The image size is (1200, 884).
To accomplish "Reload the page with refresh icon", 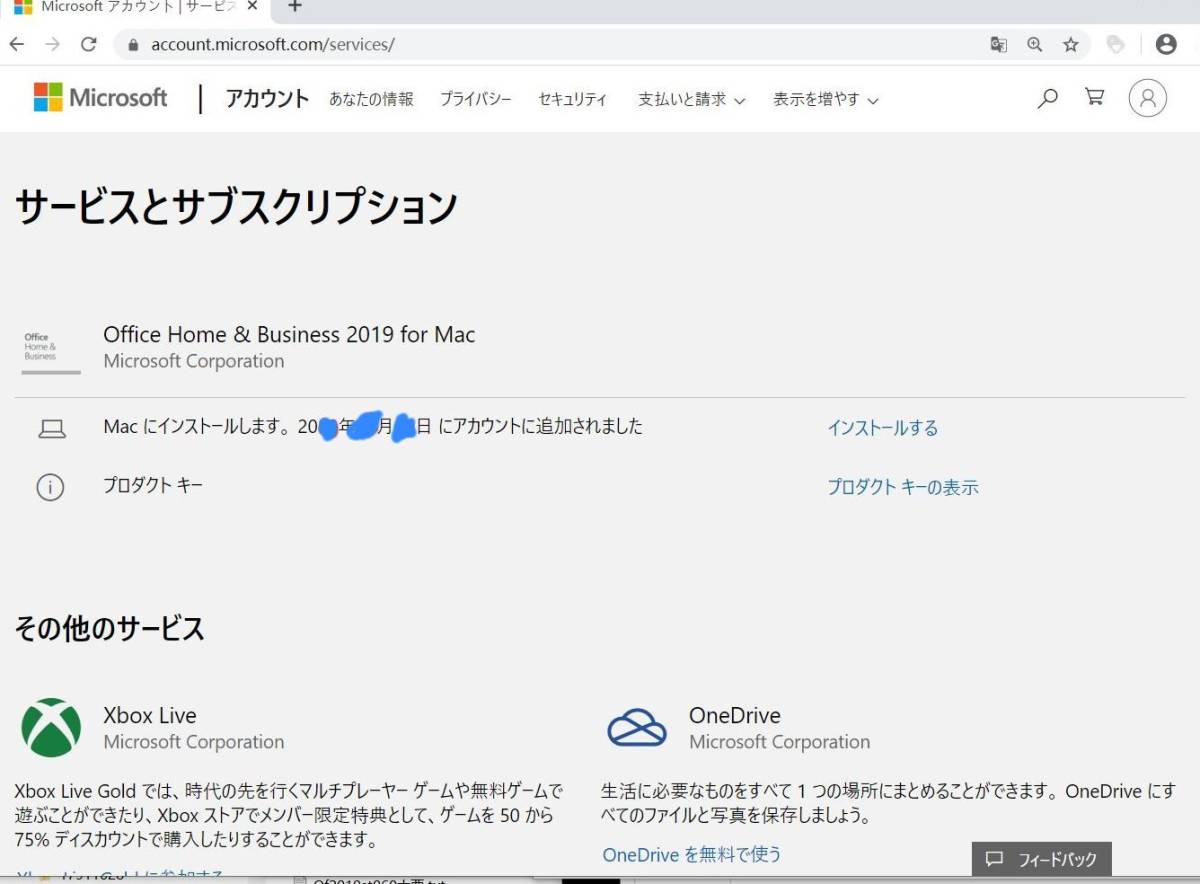I will pos(89,45).
